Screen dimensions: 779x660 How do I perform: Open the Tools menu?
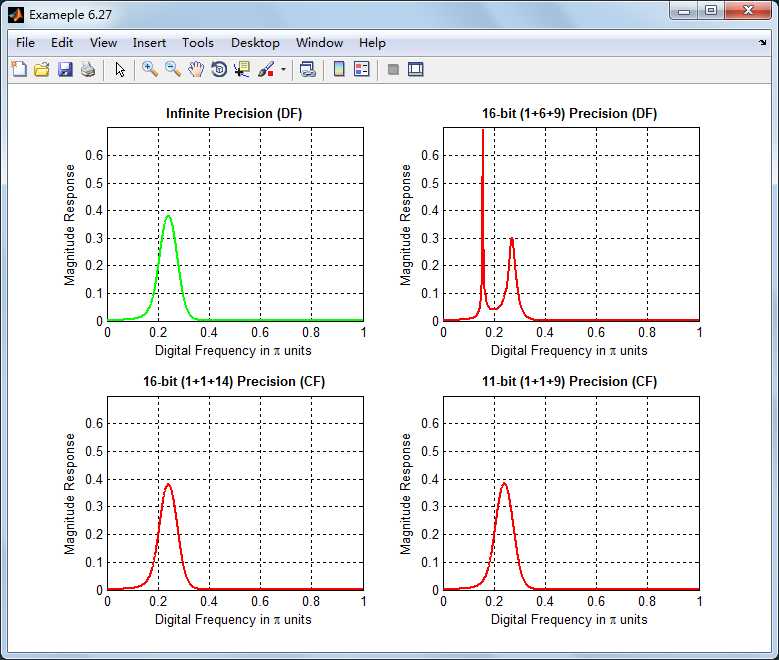(x=198, y=43)
